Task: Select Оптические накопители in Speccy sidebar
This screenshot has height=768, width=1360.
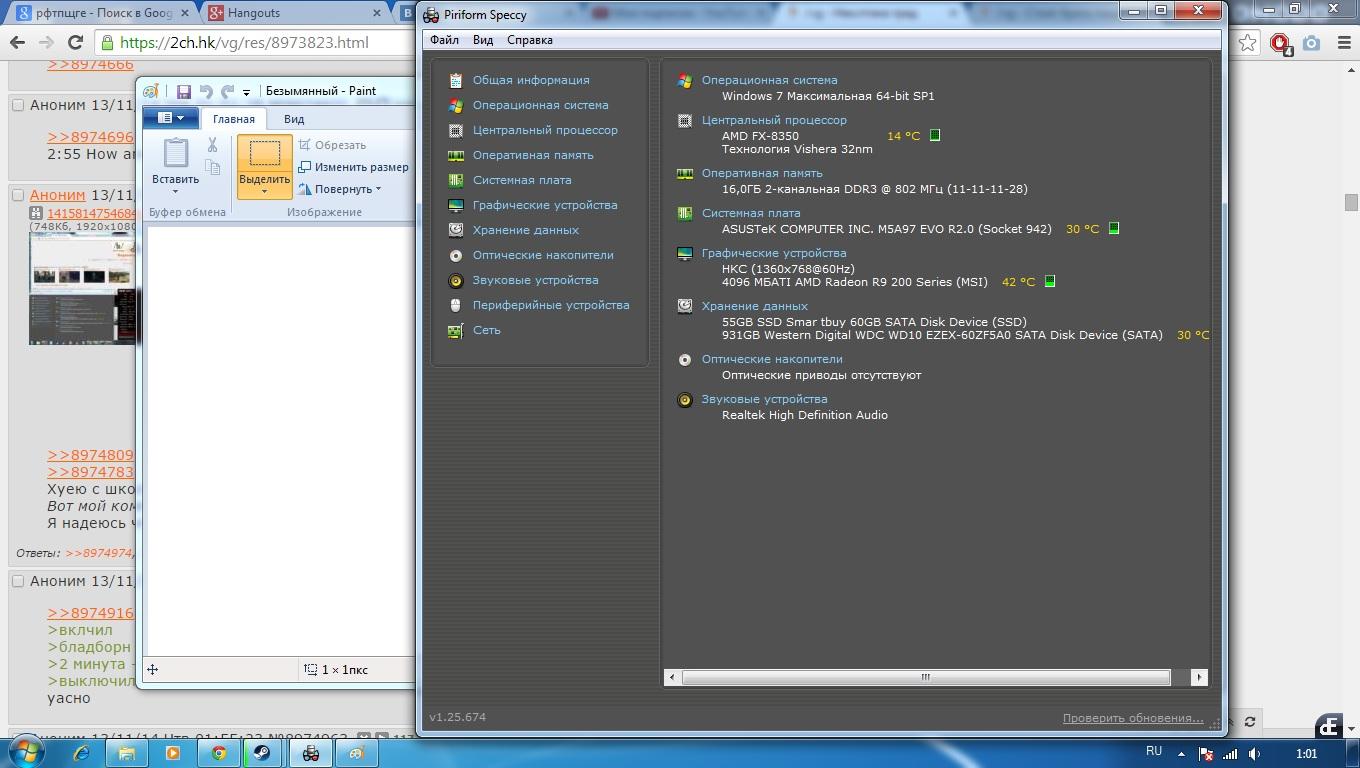Action: tap(543, 255)
